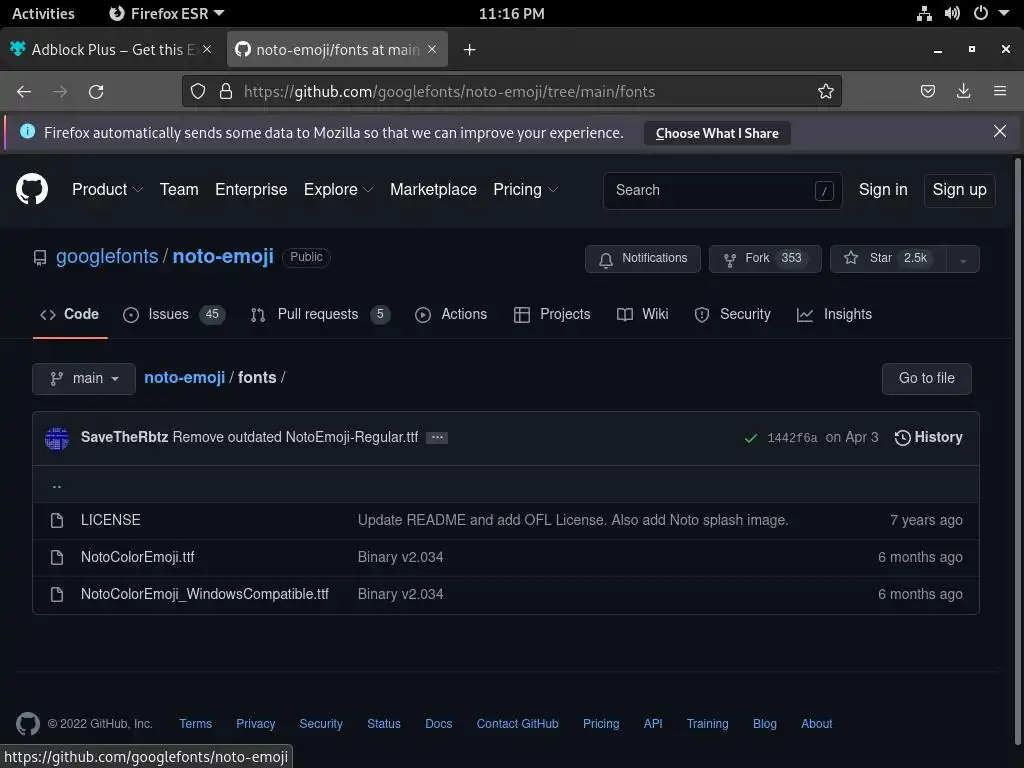This screenshot has height=768, width=1024.
Task: Open the footer Contact GitHub link
Action: click(x=517, y=724)
